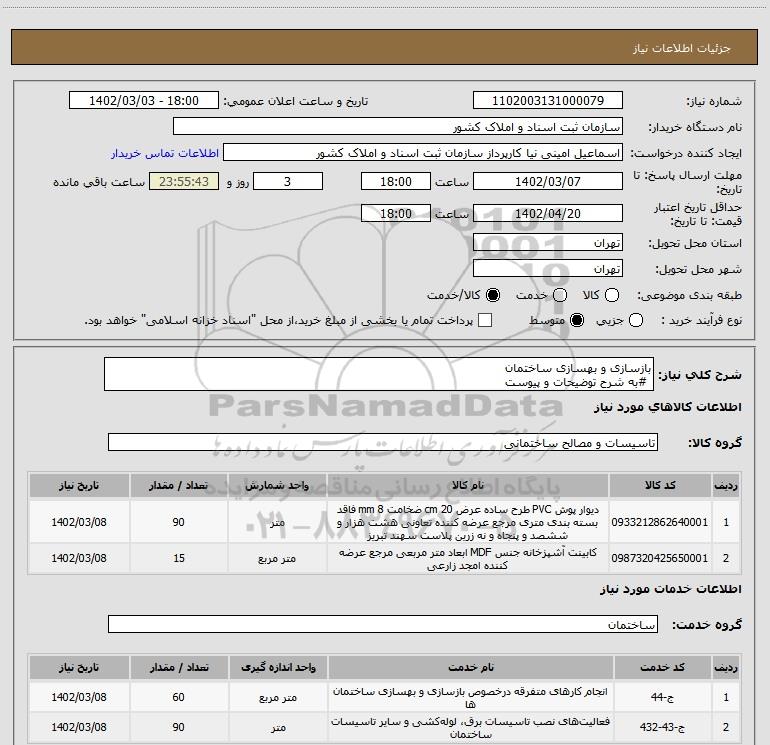770x745 pixels.
Task: Click the نام خدمت column header
Action: point(470,667)
